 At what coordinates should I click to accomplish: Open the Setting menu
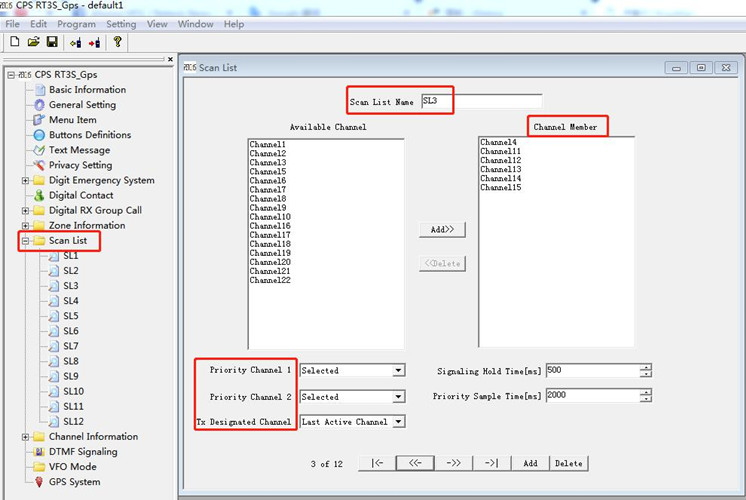pos(121,24)
